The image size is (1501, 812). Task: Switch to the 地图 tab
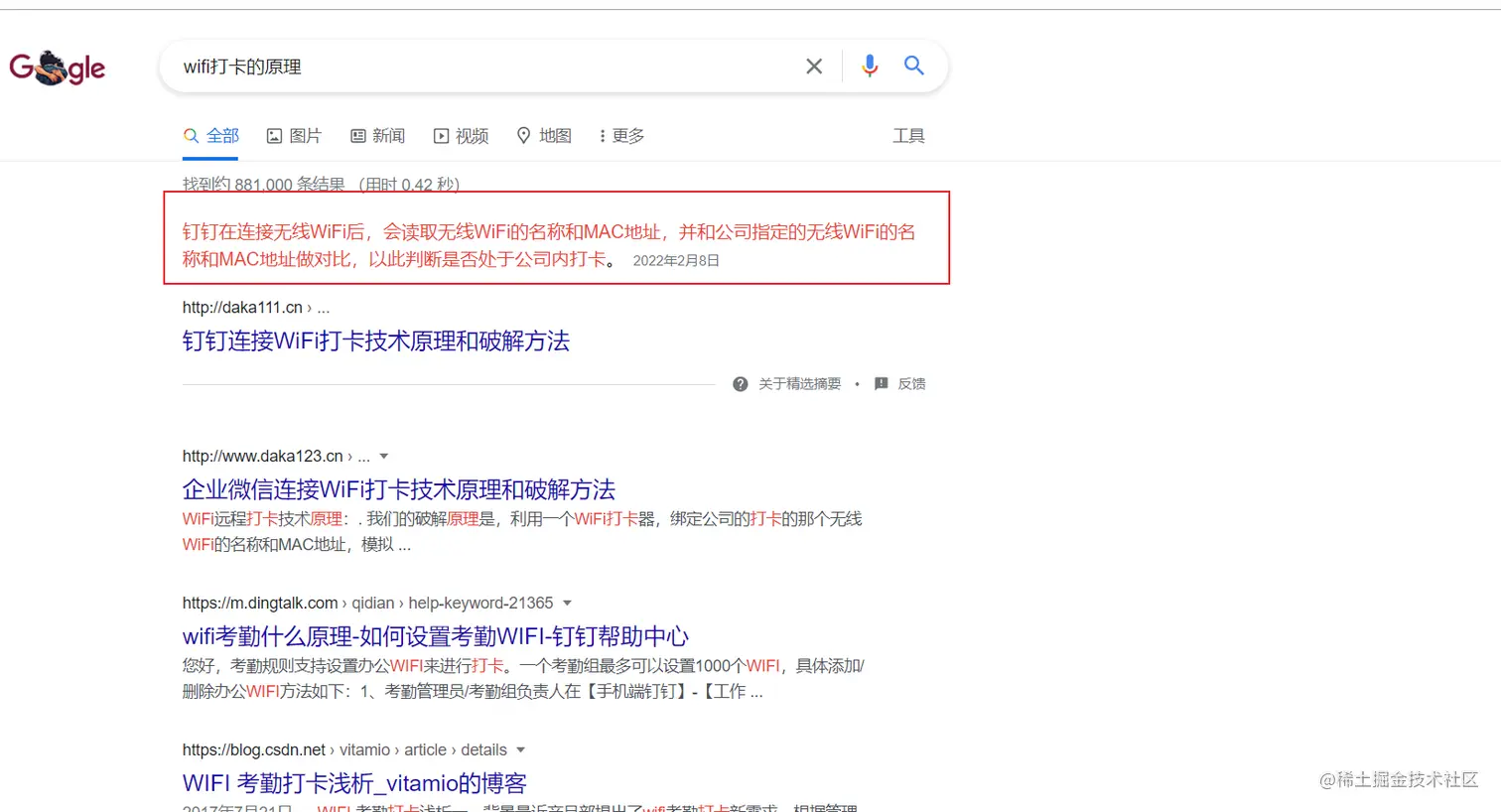[x=544, y=136]
